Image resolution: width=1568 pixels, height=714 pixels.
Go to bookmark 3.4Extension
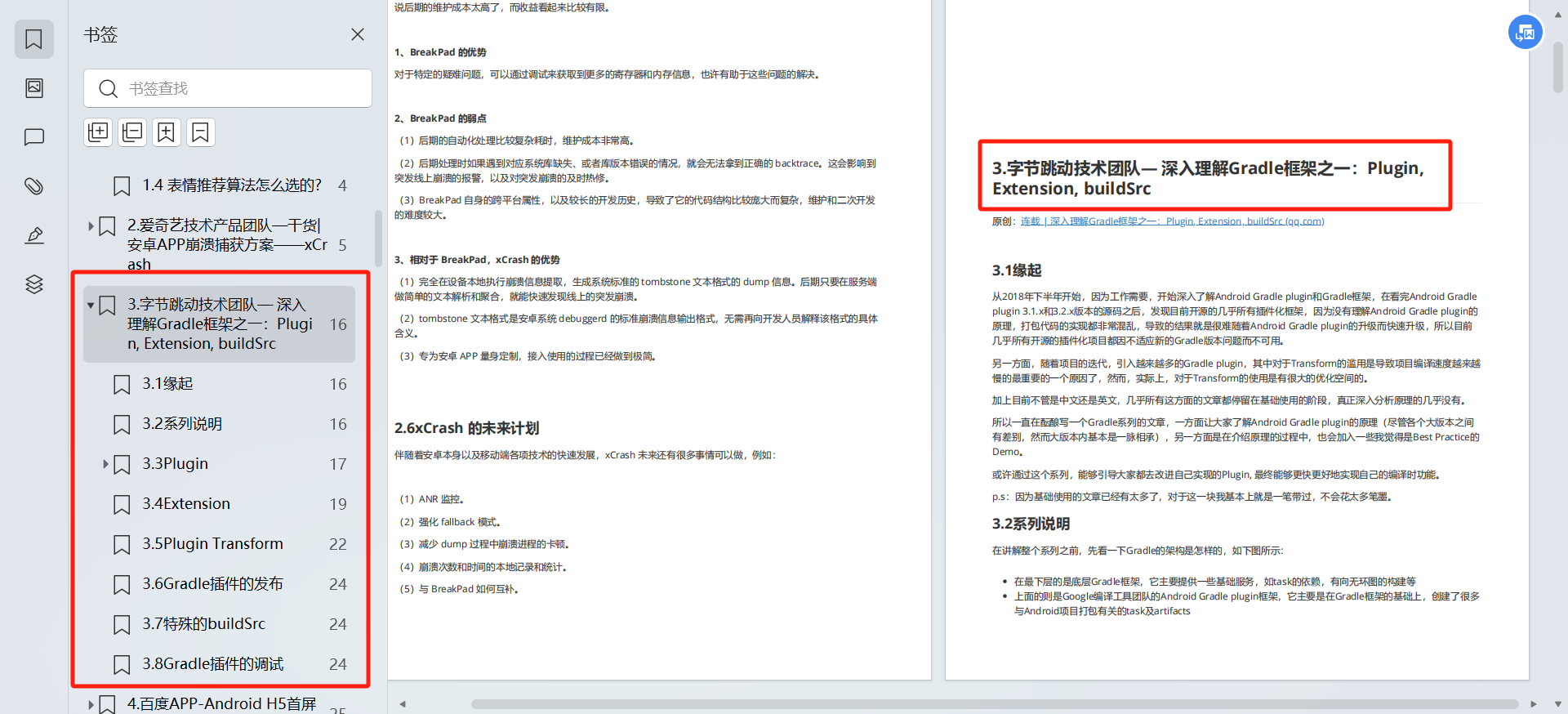(x=186, y=504)
